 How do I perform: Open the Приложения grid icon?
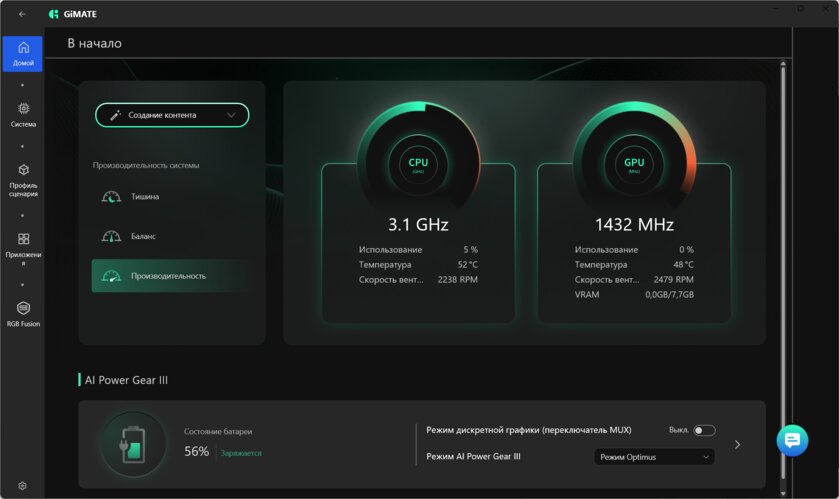click(x=24, y=239)
